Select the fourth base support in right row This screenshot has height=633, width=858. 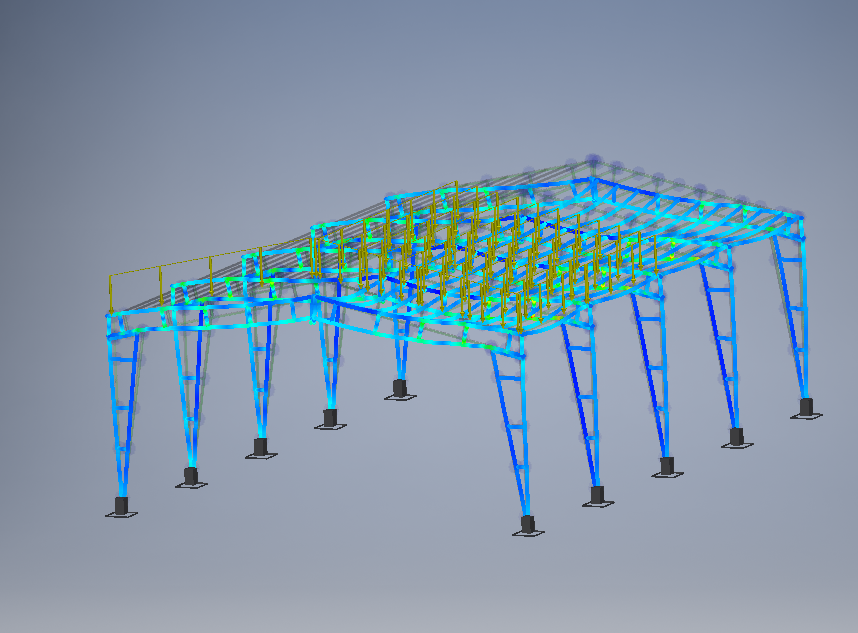click(737, 436)
